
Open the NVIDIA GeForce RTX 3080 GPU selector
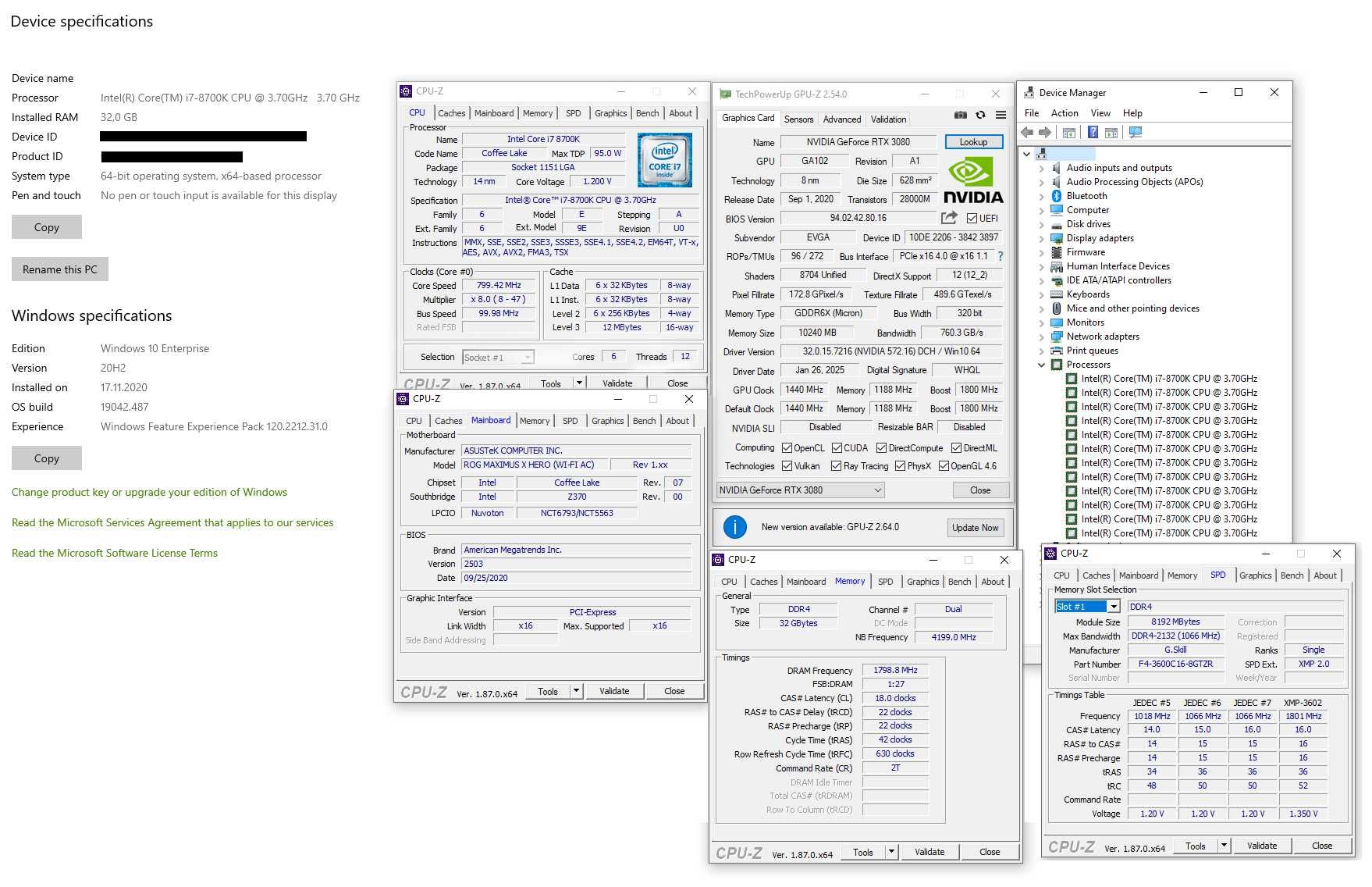pos(800,490)
